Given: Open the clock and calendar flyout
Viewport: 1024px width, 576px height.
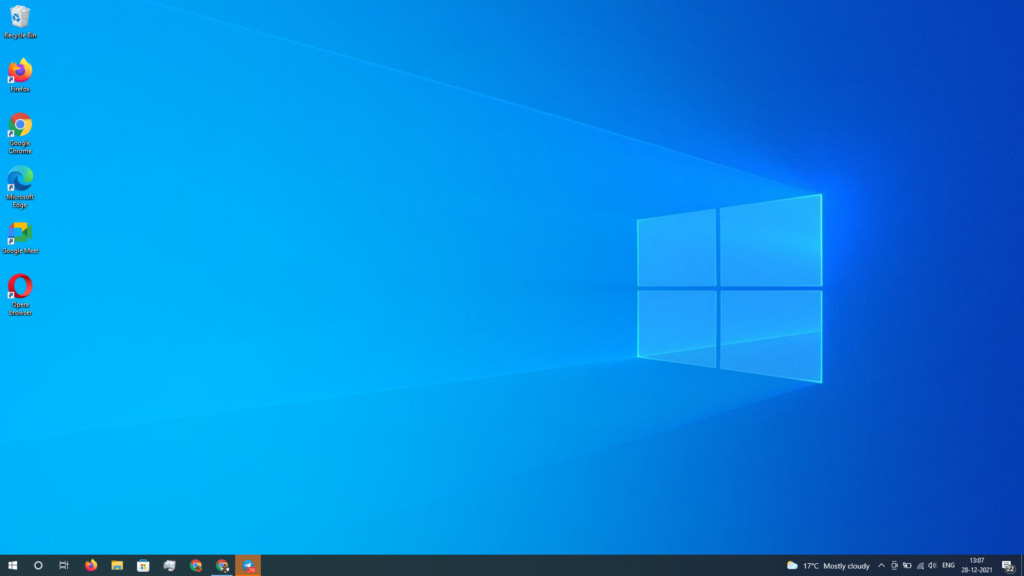Looking at the screenshot, I should coord(977,565).
